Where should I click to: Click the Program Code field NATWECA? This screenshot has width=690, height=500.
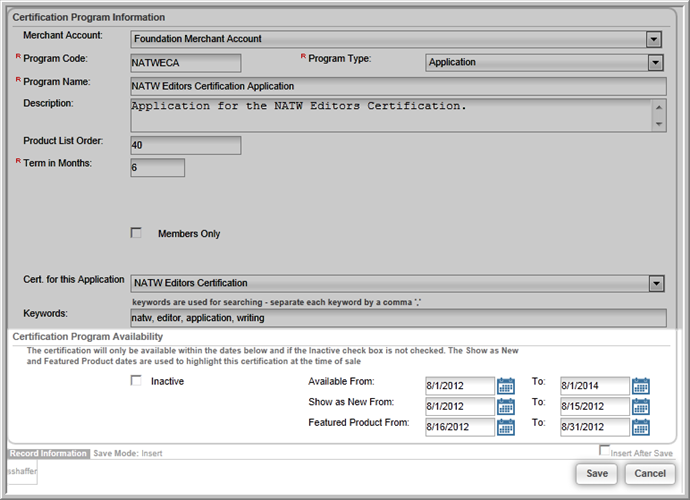click(186, 63)
